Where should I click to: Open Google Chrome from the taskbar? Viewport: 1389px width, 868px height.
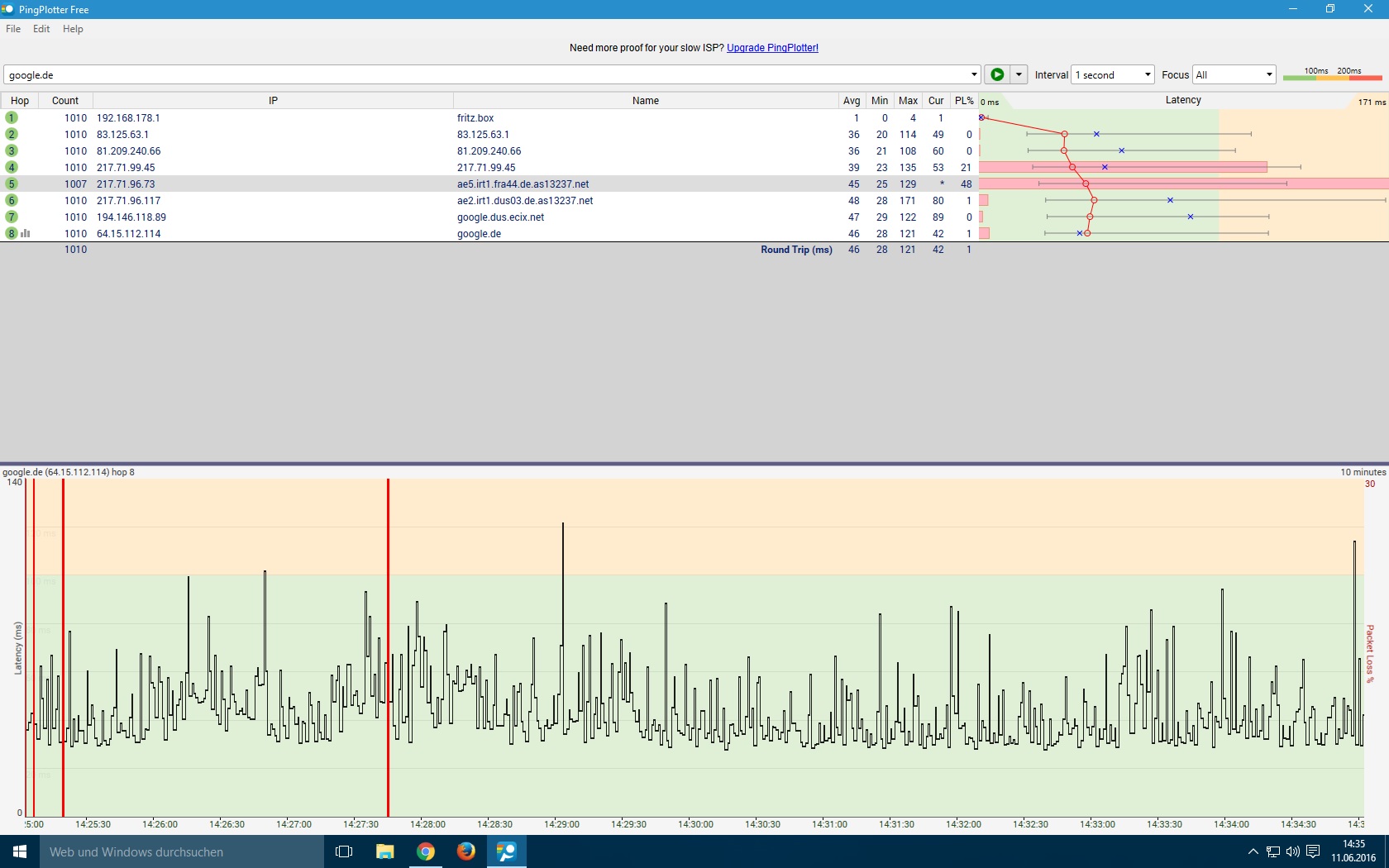pos(426,851)
